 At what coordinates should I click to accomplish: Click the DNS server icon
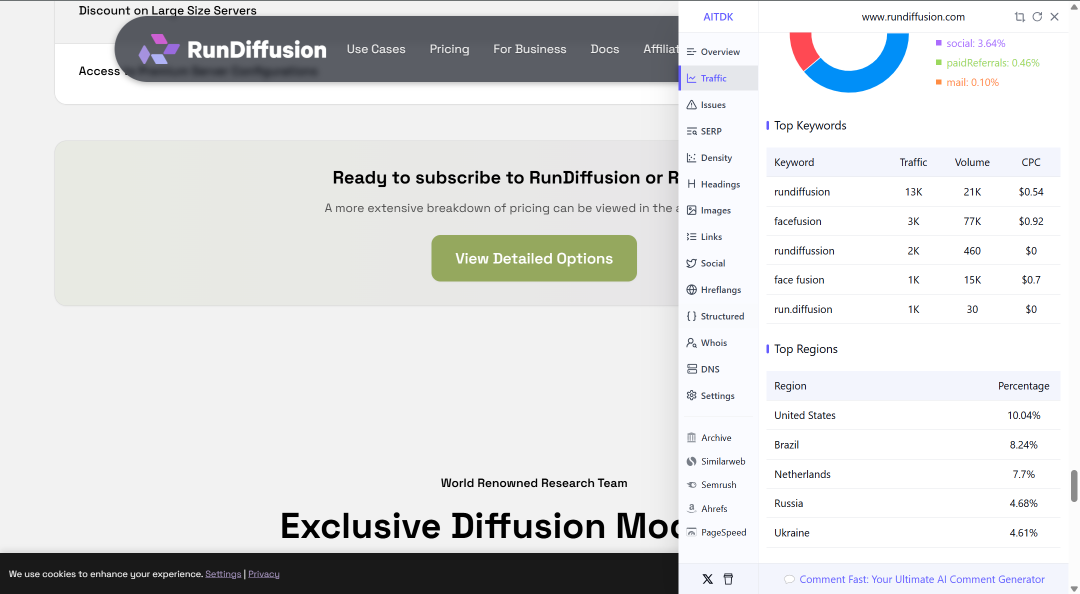692,369
